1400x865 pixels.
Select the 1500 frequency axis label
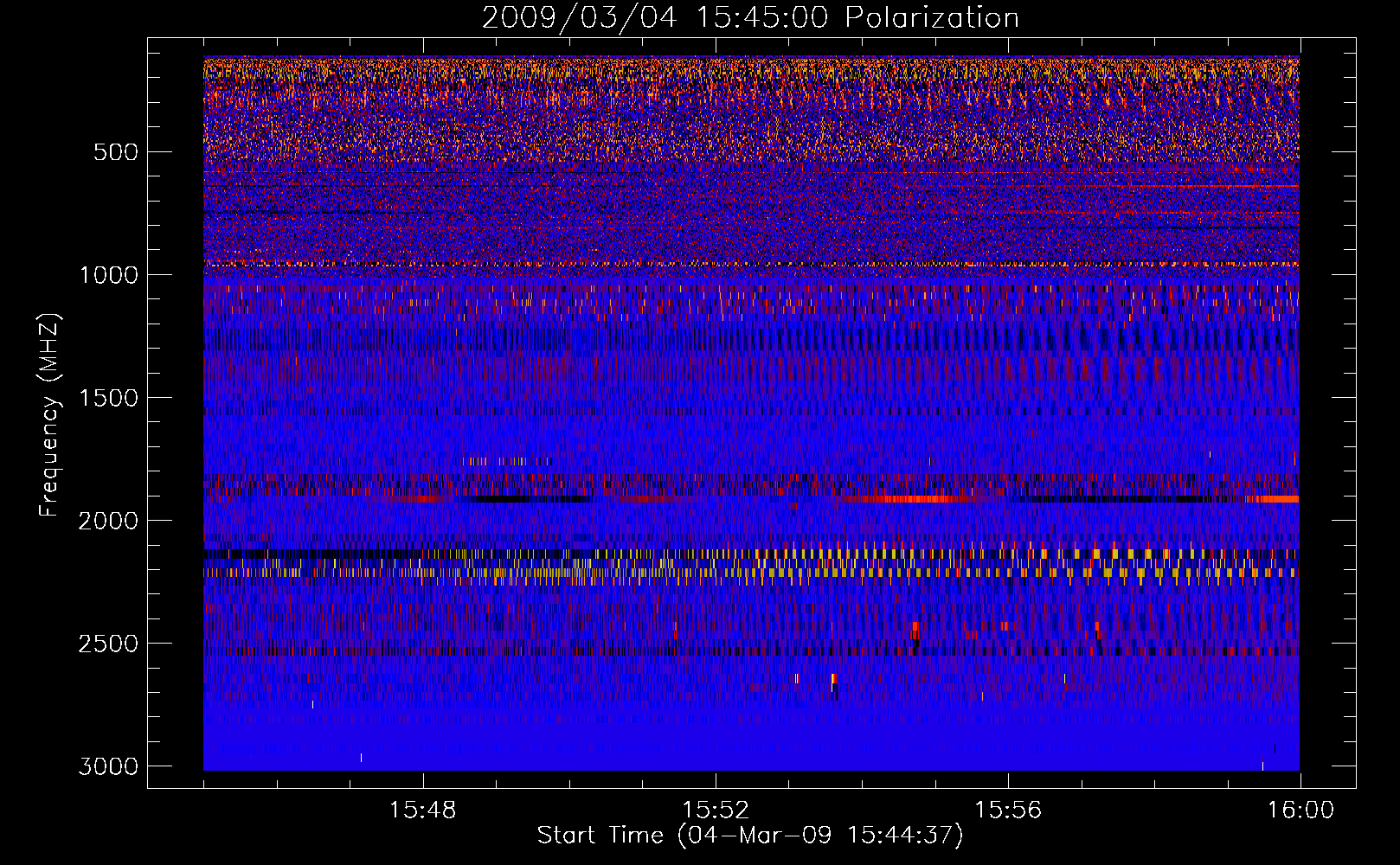click(108, 398)
